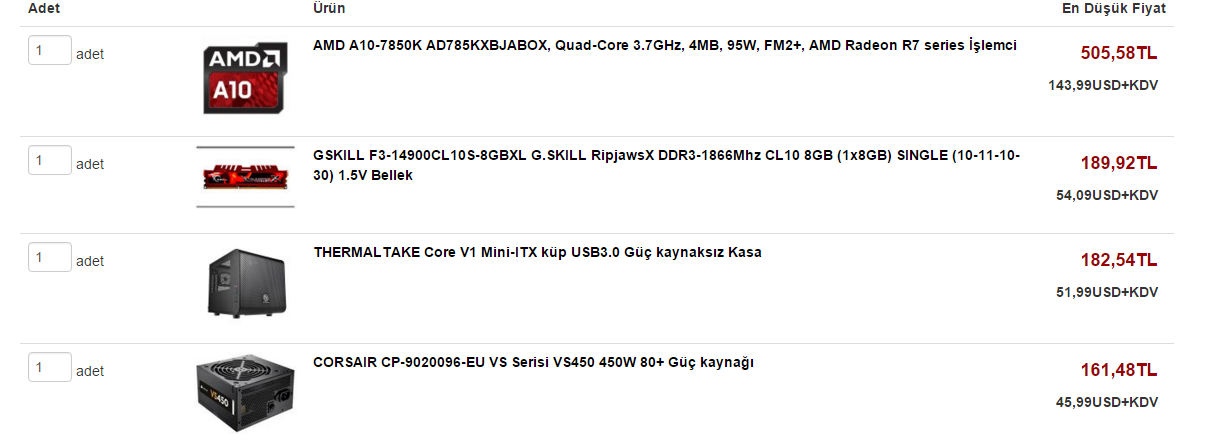
Task: Click the 505,58TL price
Action: pos(1119,53)
